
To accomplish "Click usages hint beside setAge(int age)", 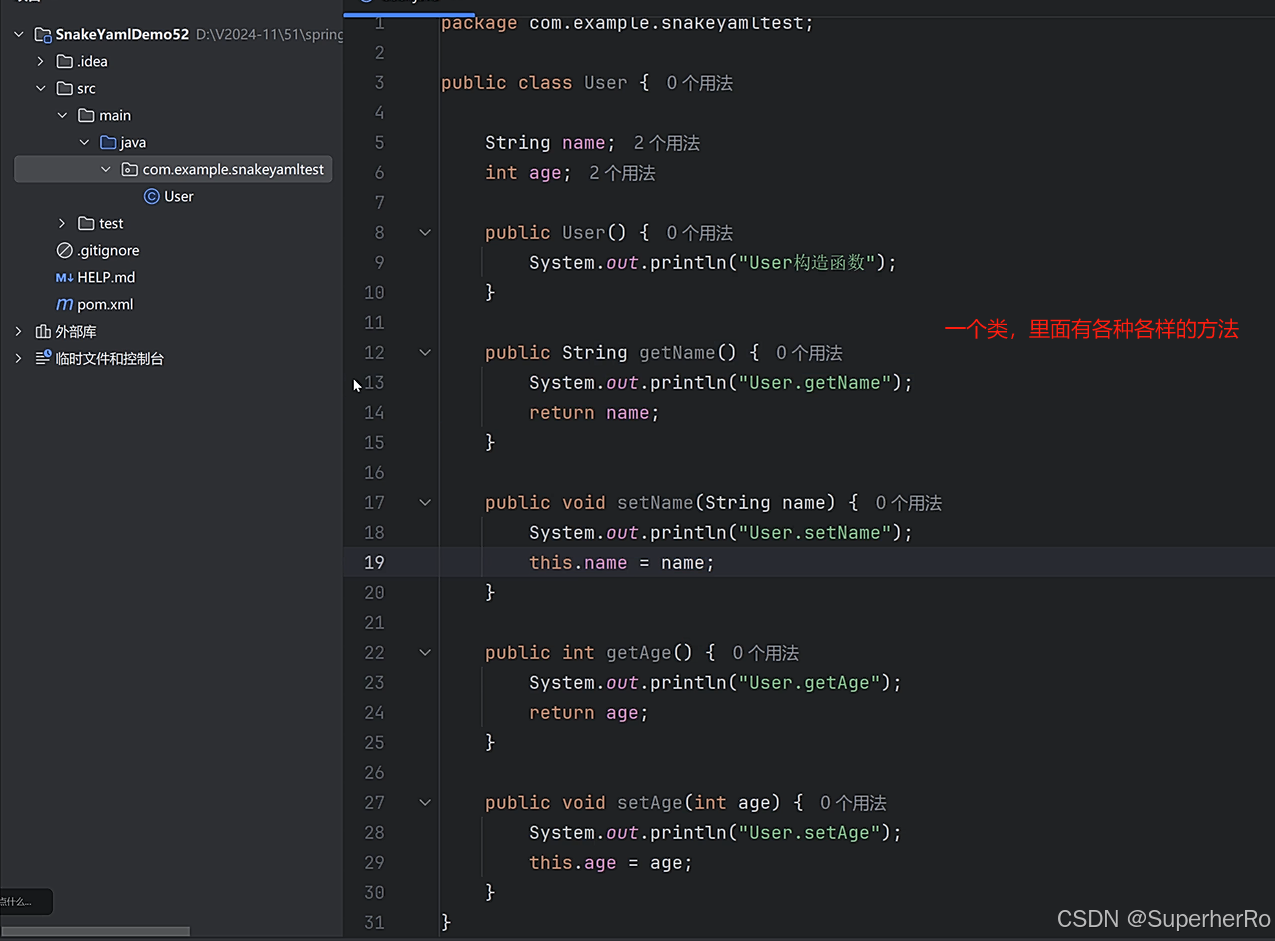I will pos(853,803).
